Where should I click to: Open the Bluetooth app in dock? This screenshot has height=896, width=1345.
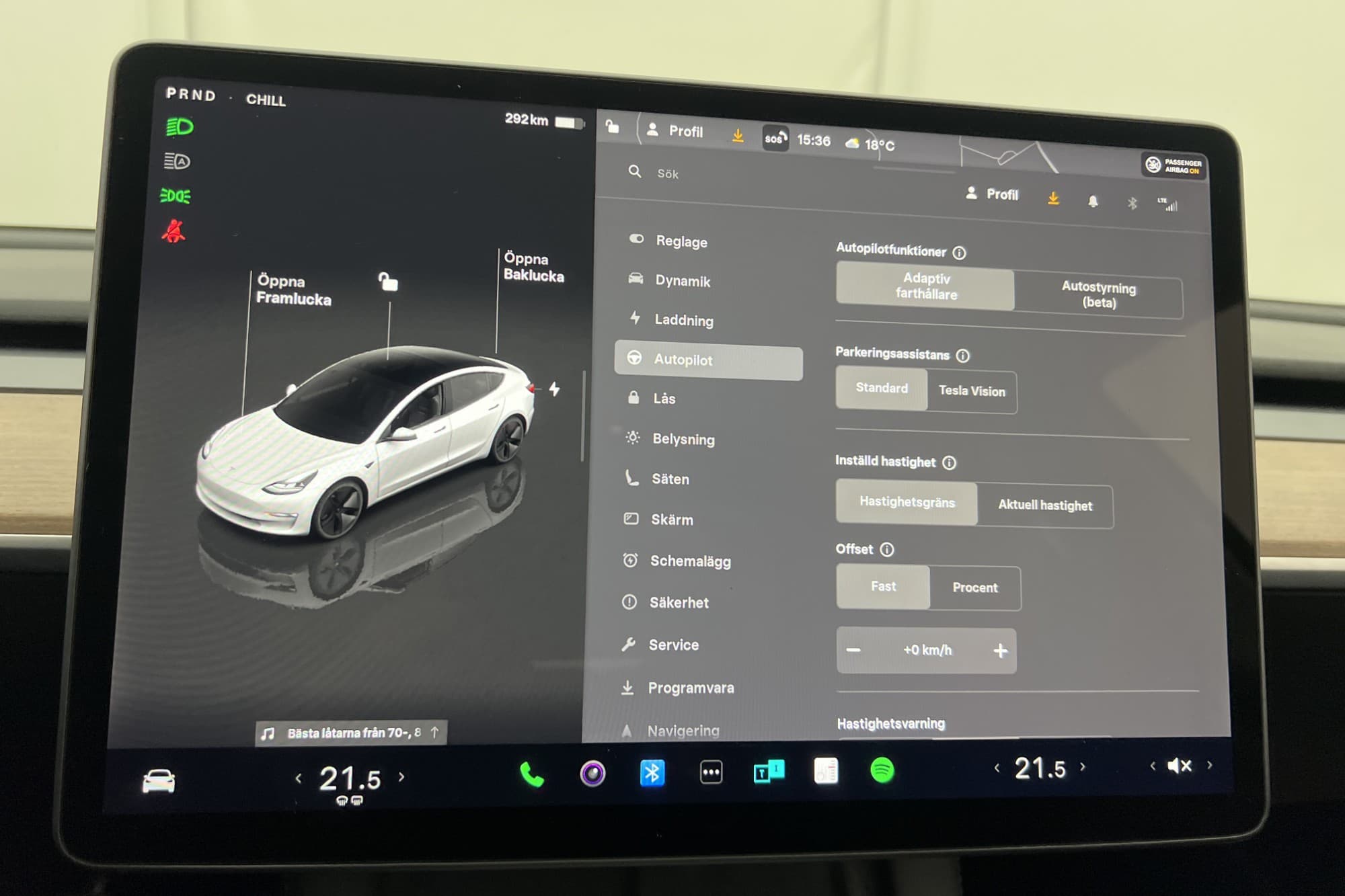tap(652, 773)
